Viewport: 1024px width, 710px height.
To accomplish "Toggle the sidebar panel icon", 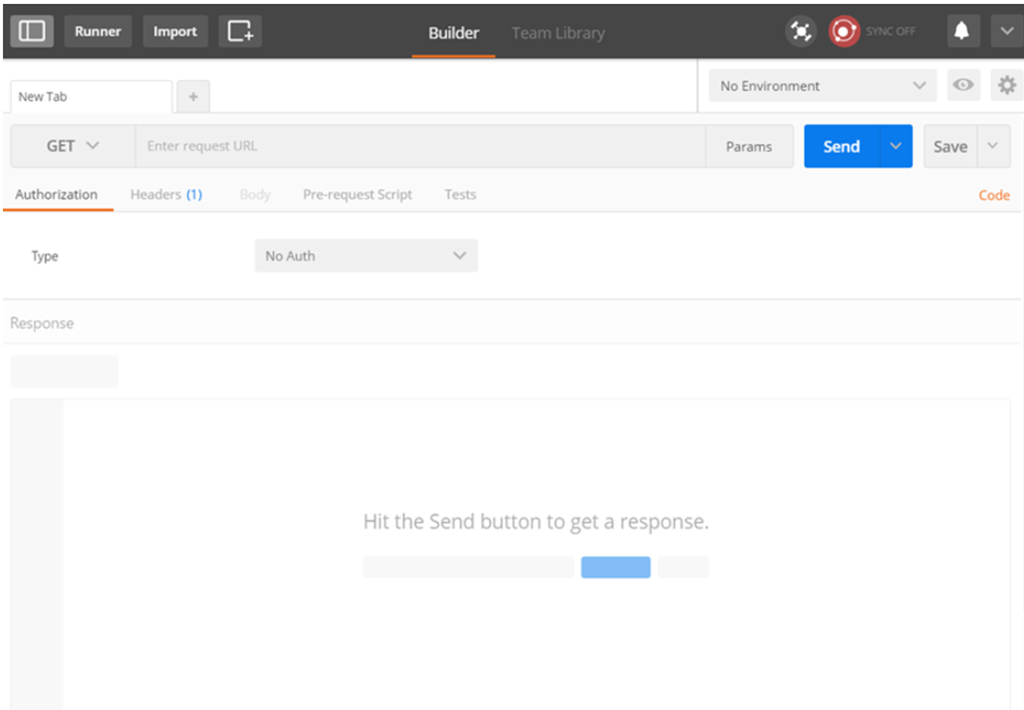I will [x=31, y=31].
